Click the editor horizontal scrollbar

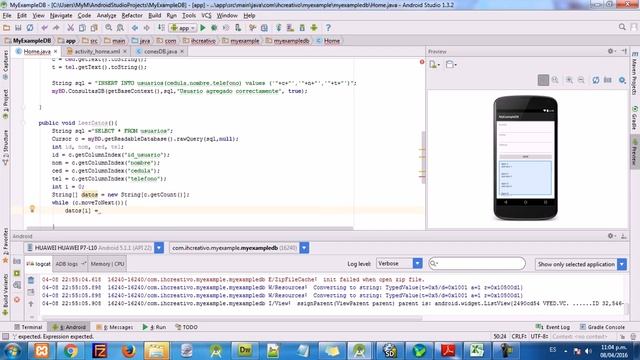189,228
